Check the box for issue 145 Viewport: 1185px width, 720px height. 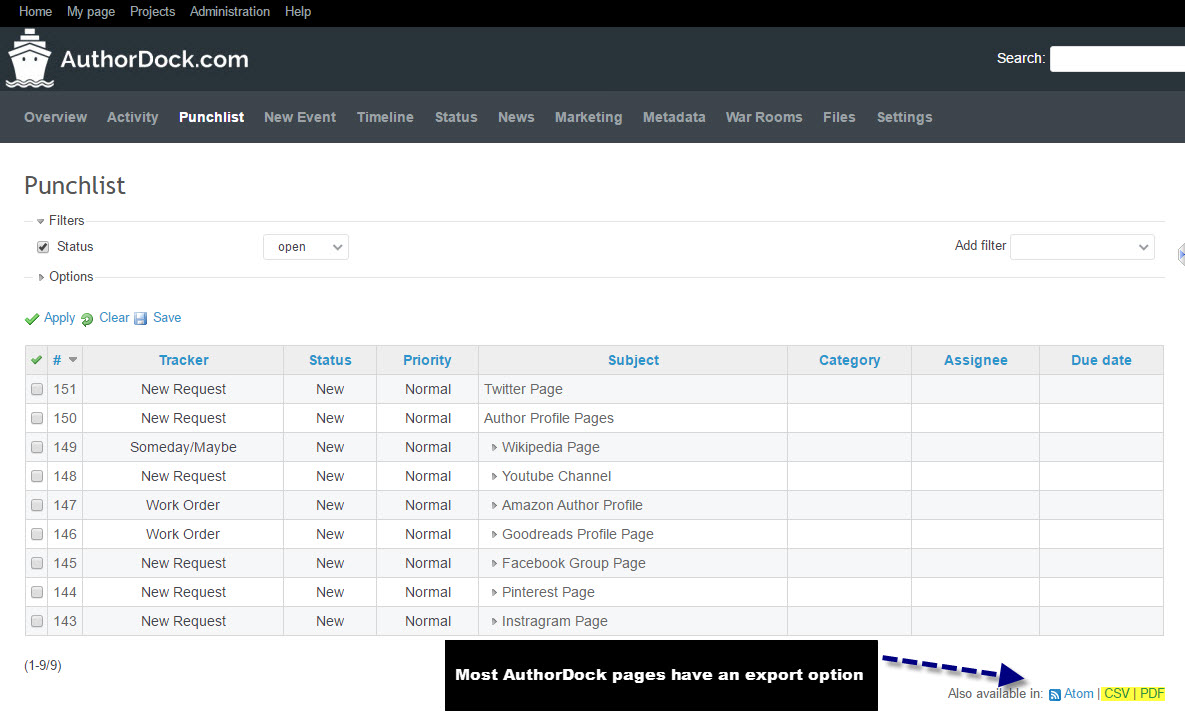pos(36,563)
